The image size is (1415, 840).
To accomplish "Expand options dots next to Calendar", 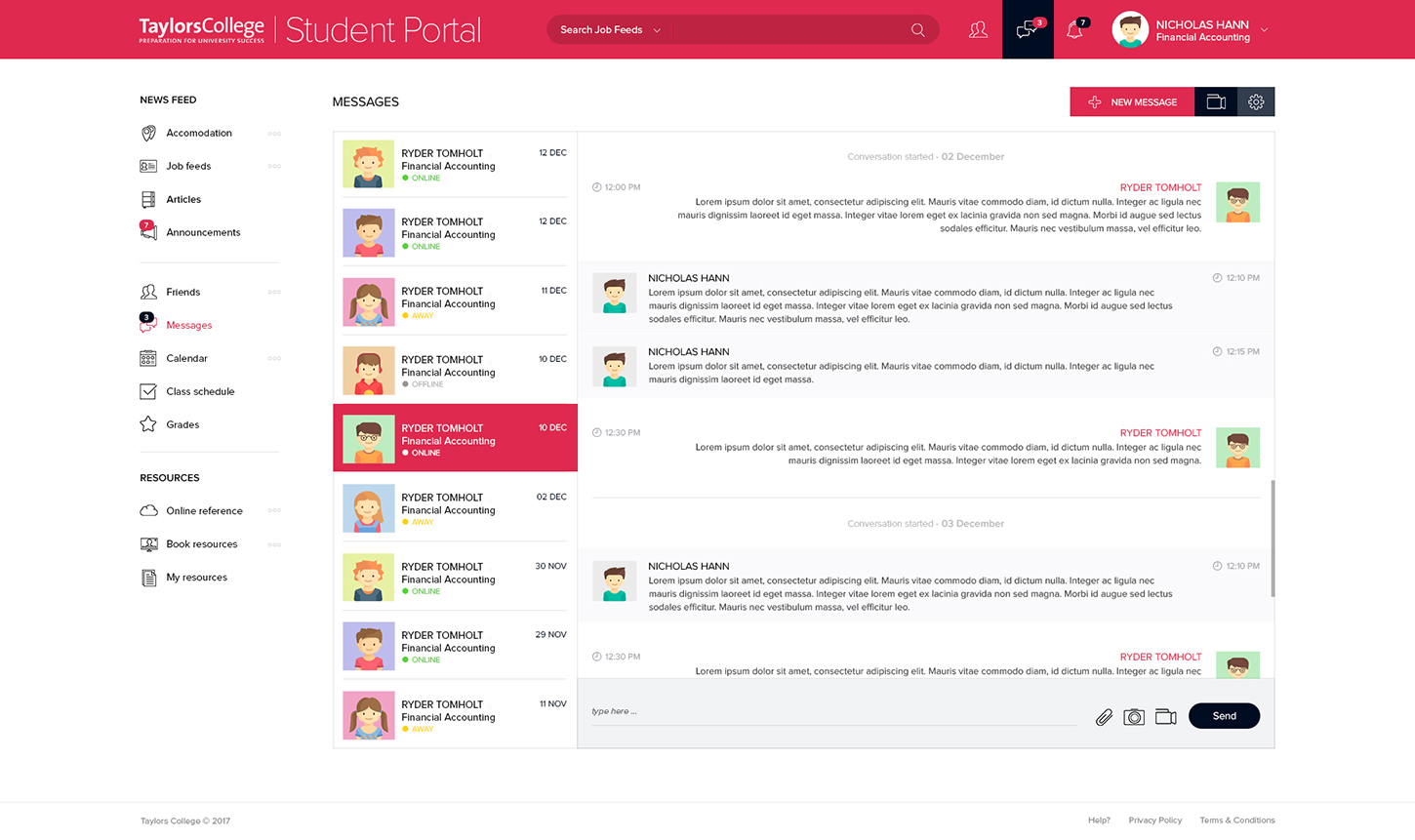I will tap(274, 359).
